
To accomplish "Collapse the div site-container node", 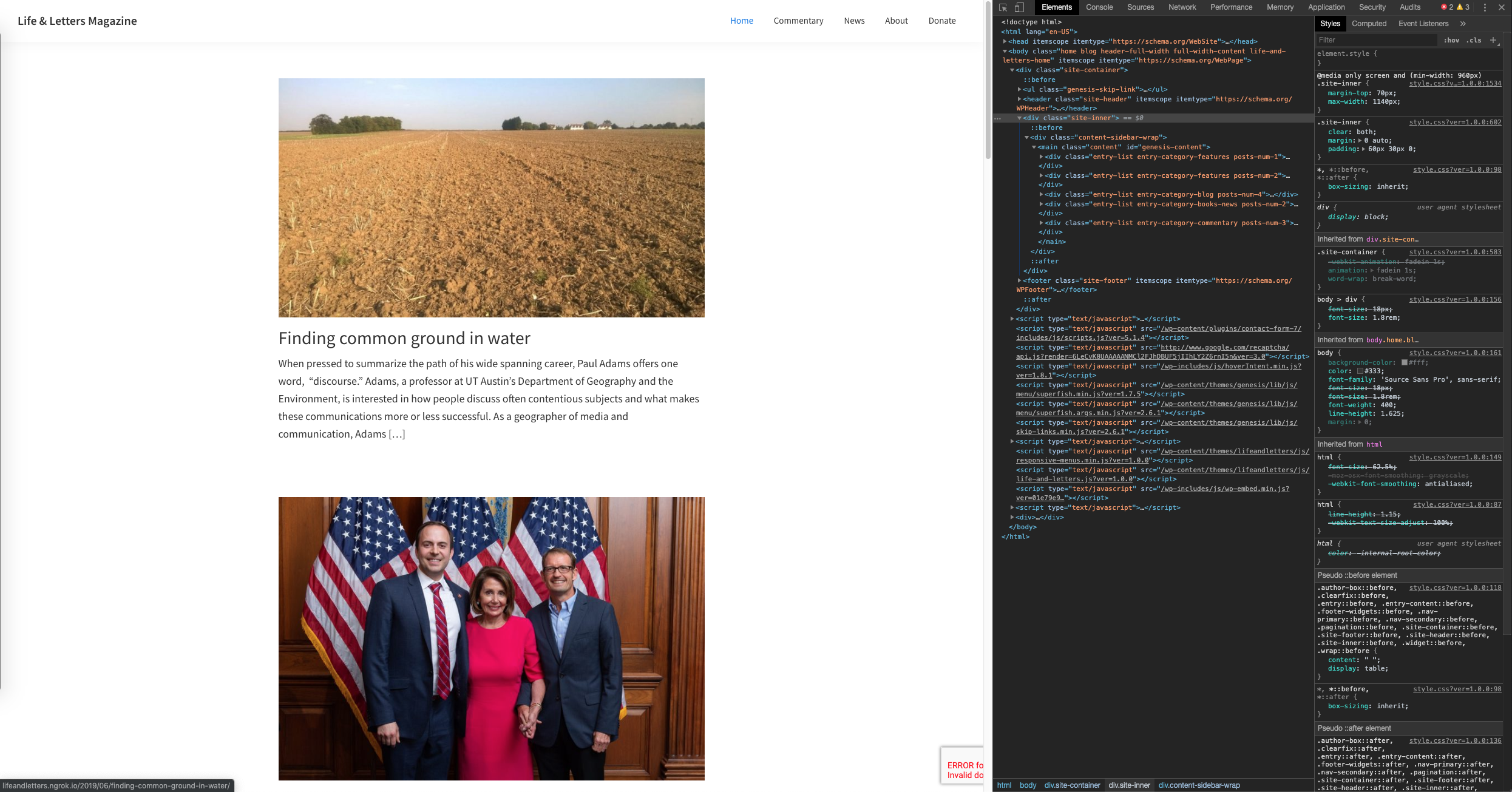I will coord(1012,70).
